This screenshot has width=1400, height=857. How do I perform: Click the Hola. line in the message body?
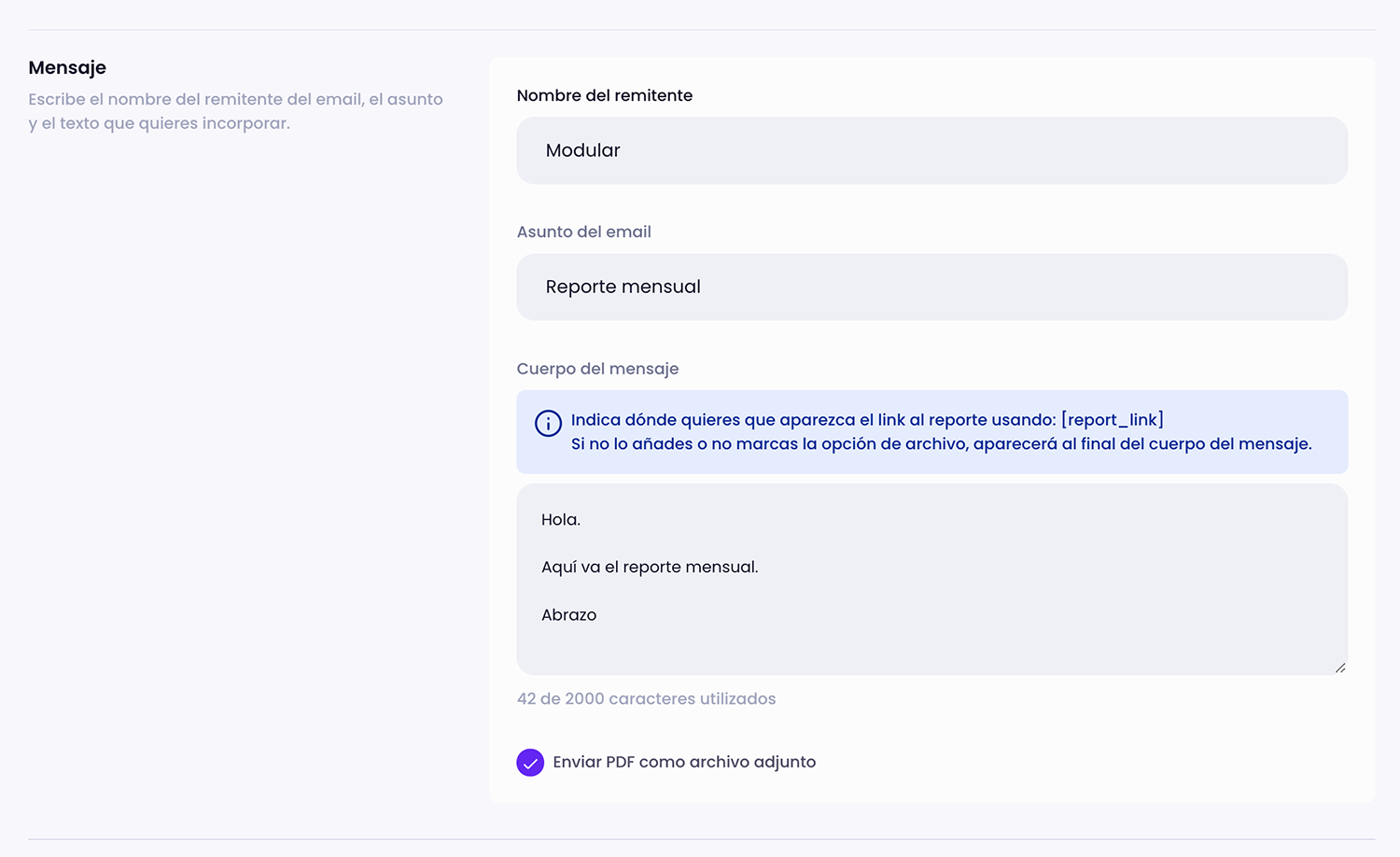[561, 519]
